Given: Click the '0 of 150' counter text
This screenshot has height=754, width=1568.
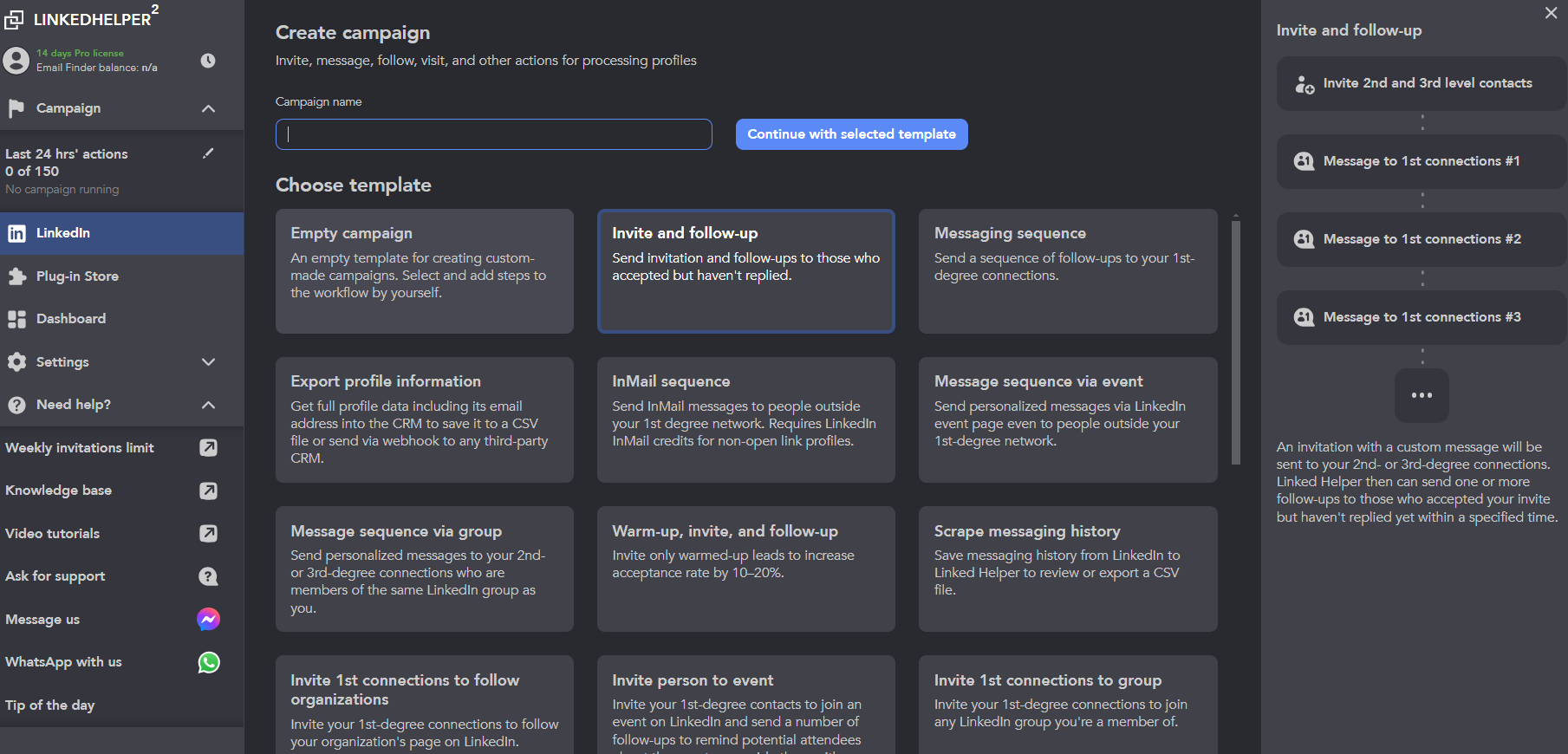Looking at the screenshot, I should click(32, 172).
